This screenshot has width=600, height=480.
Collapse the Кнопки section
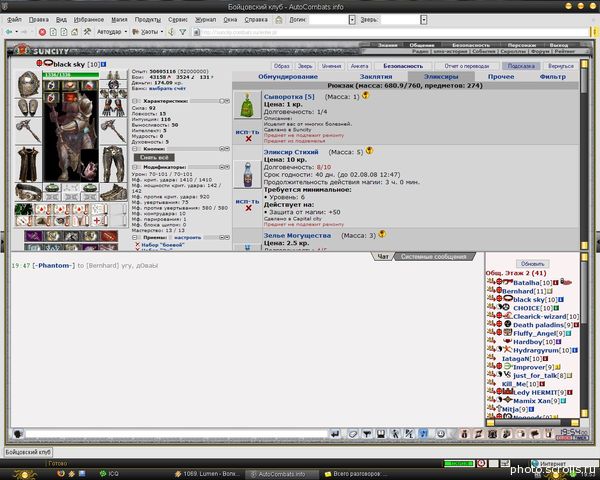pos(135,149)
